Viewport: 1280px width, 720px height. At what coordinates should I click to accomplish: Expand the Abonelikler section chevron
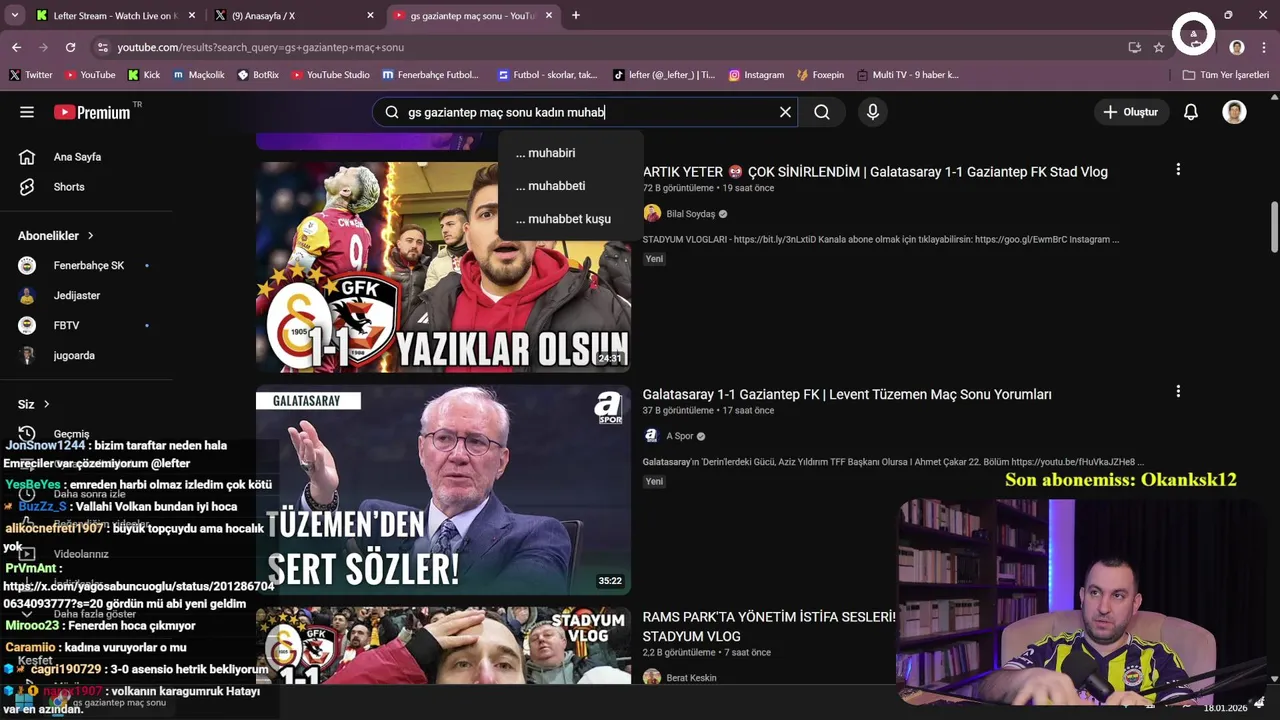pyautogui.click(x=90, y=236)
